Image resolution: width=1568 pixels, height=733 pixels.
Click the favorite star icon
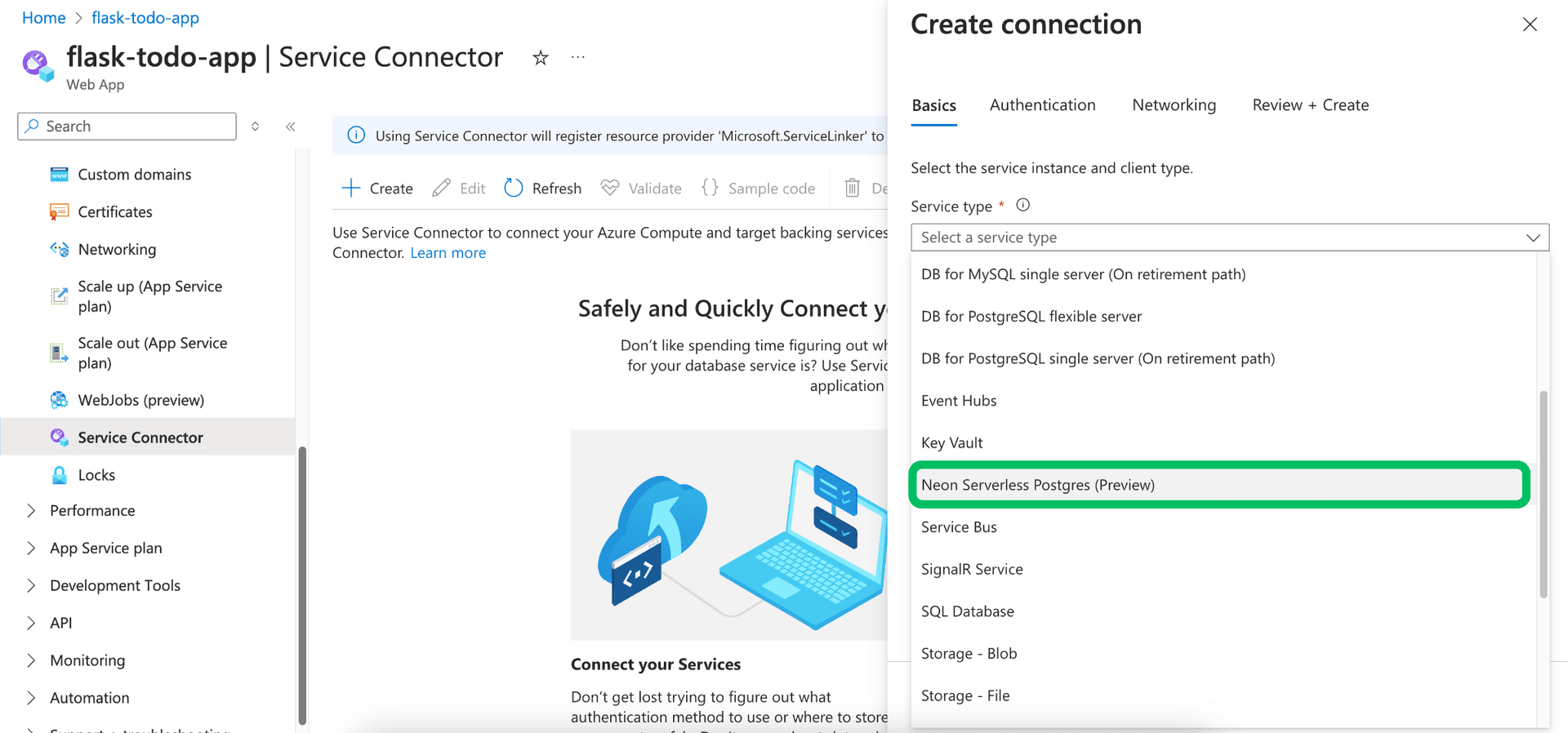point(540,58)
